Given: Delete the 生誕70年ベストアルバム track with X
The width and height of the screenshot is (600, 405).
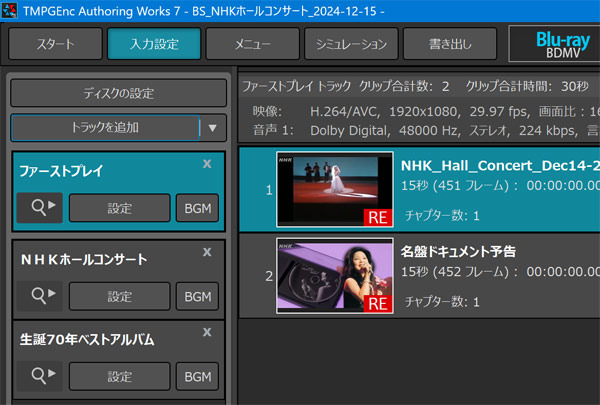Looking at the screenshot, I should tap(207, 332).
